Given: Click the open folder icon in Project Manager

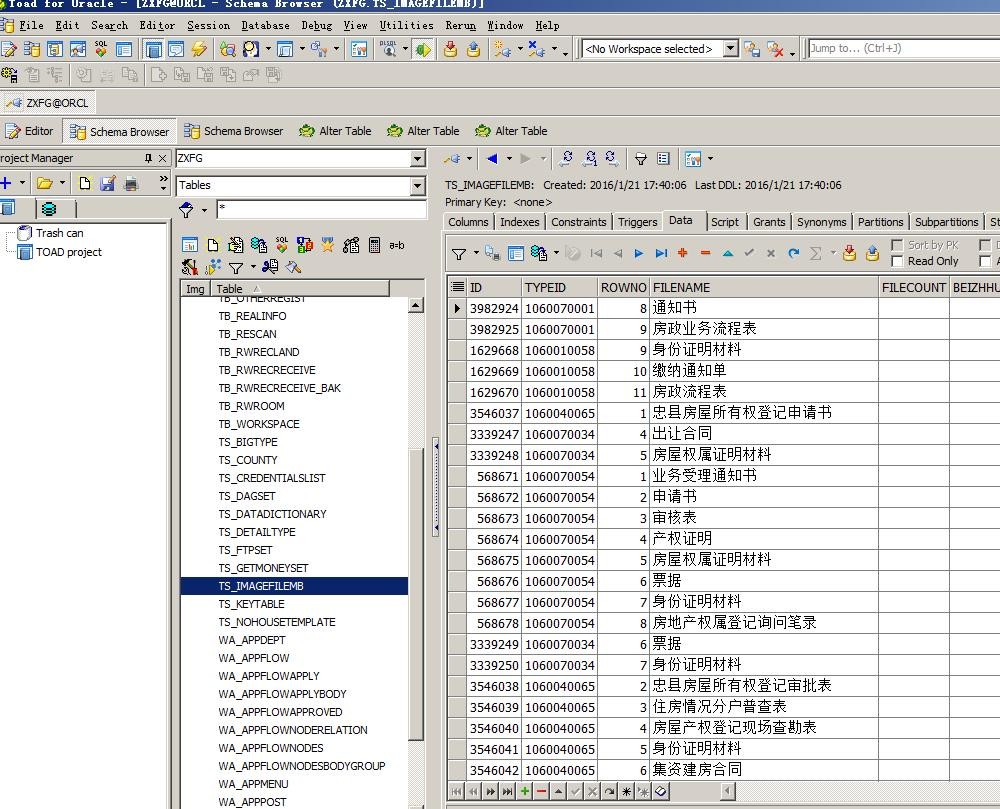Looking at the screenshot, I should (44, 184).
